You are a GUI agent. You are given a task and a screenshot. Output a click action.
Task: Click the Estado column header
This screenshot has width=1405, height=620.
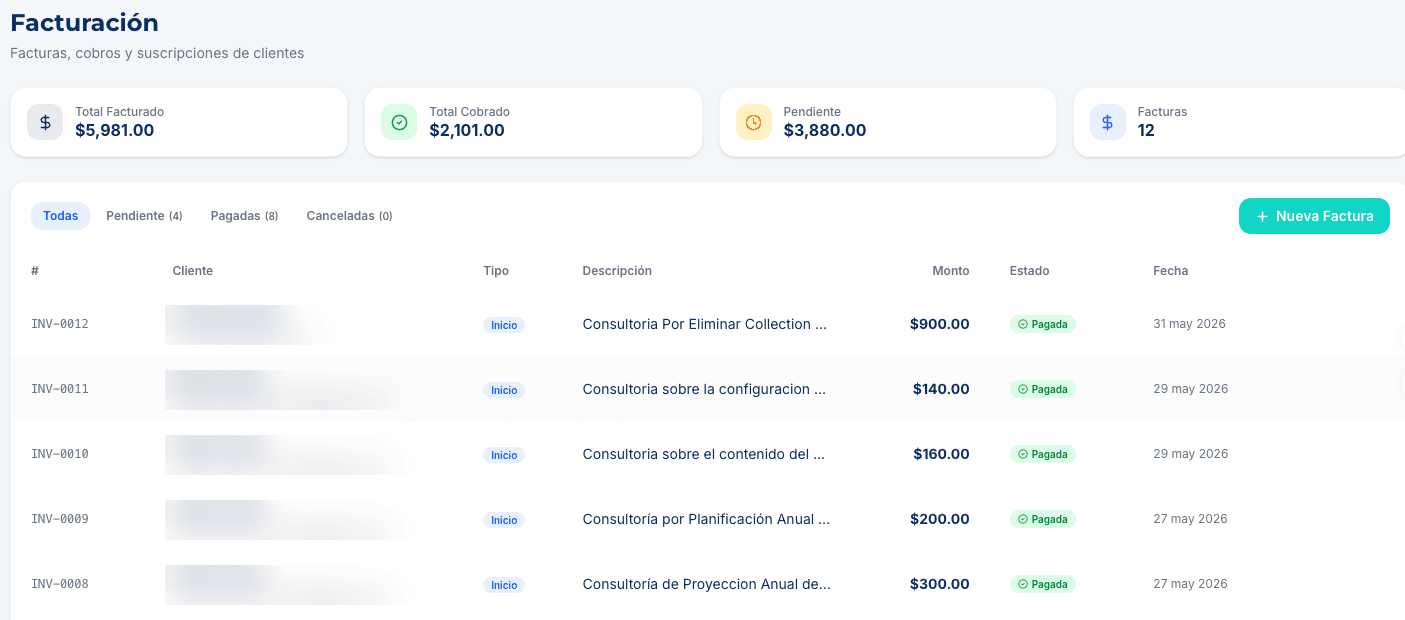click(1030, 271)
